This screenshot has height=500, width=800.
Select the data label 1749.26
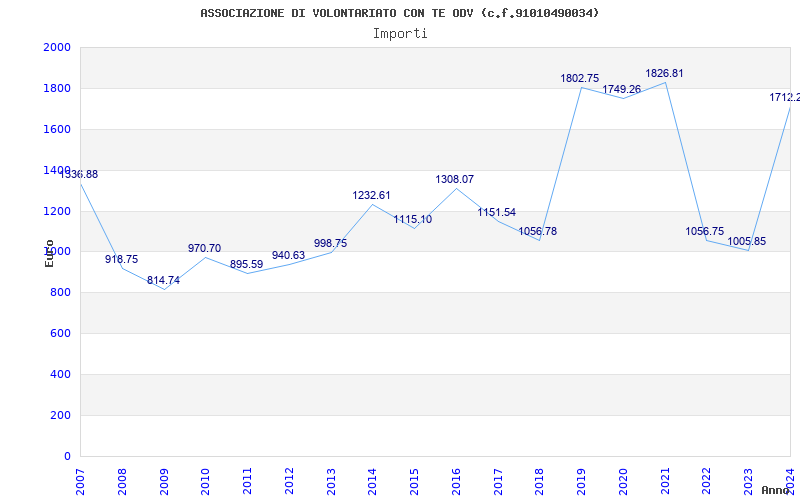coord(621,89)
